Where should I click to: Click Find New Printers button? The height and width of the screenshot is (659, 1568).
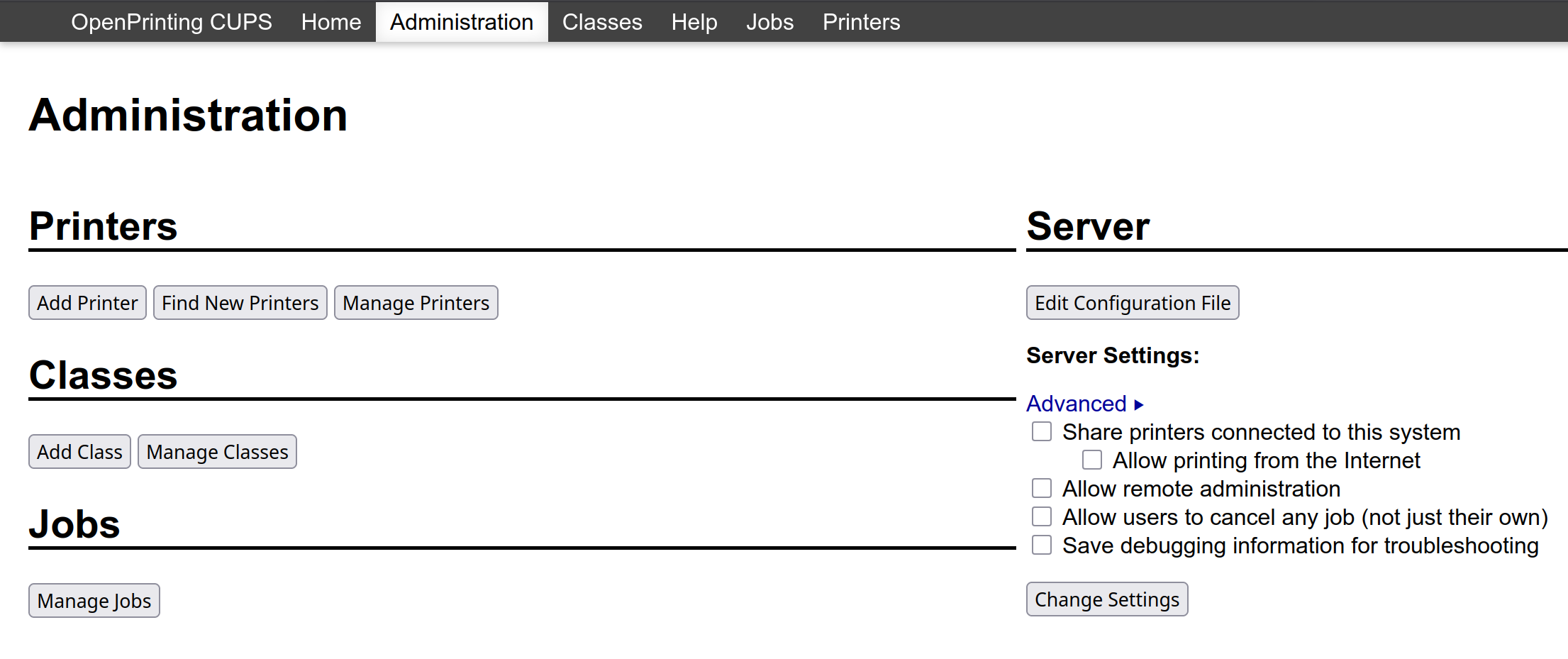[x=240, y=303]
